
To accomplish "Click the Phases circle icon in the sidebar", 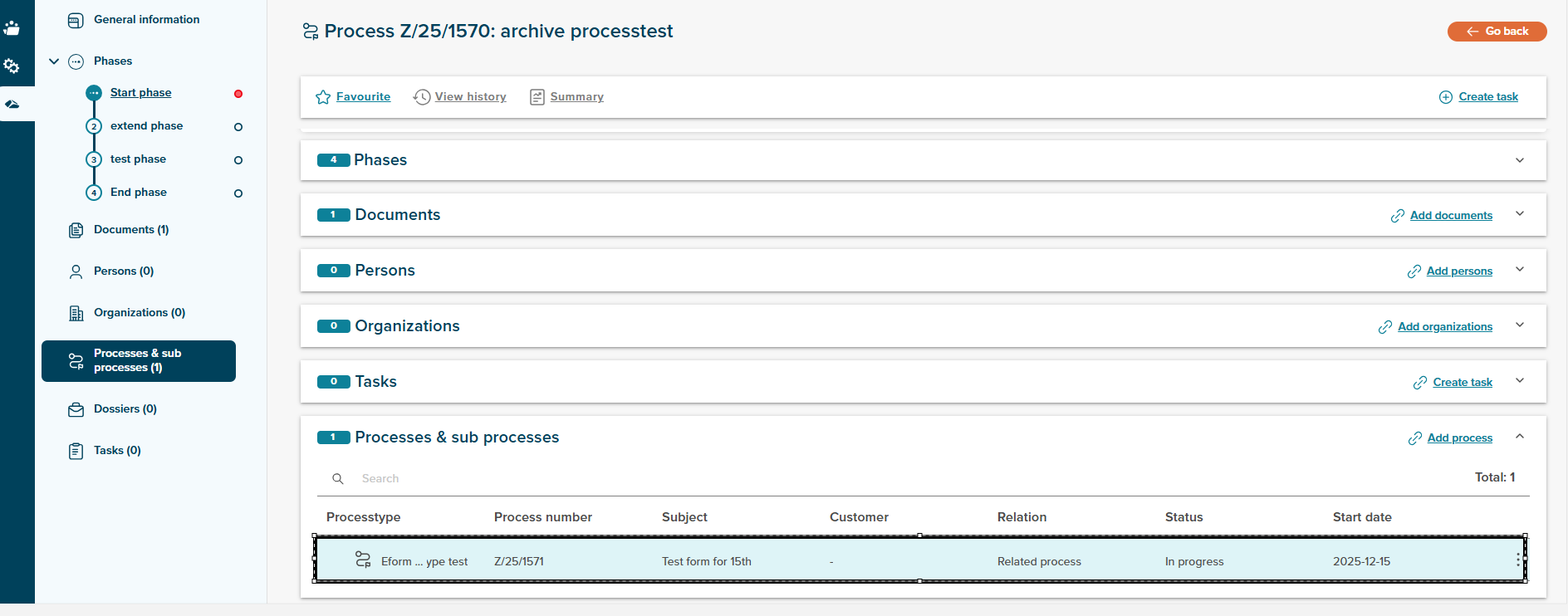I will pyautogui.click(x=76, y=61).
